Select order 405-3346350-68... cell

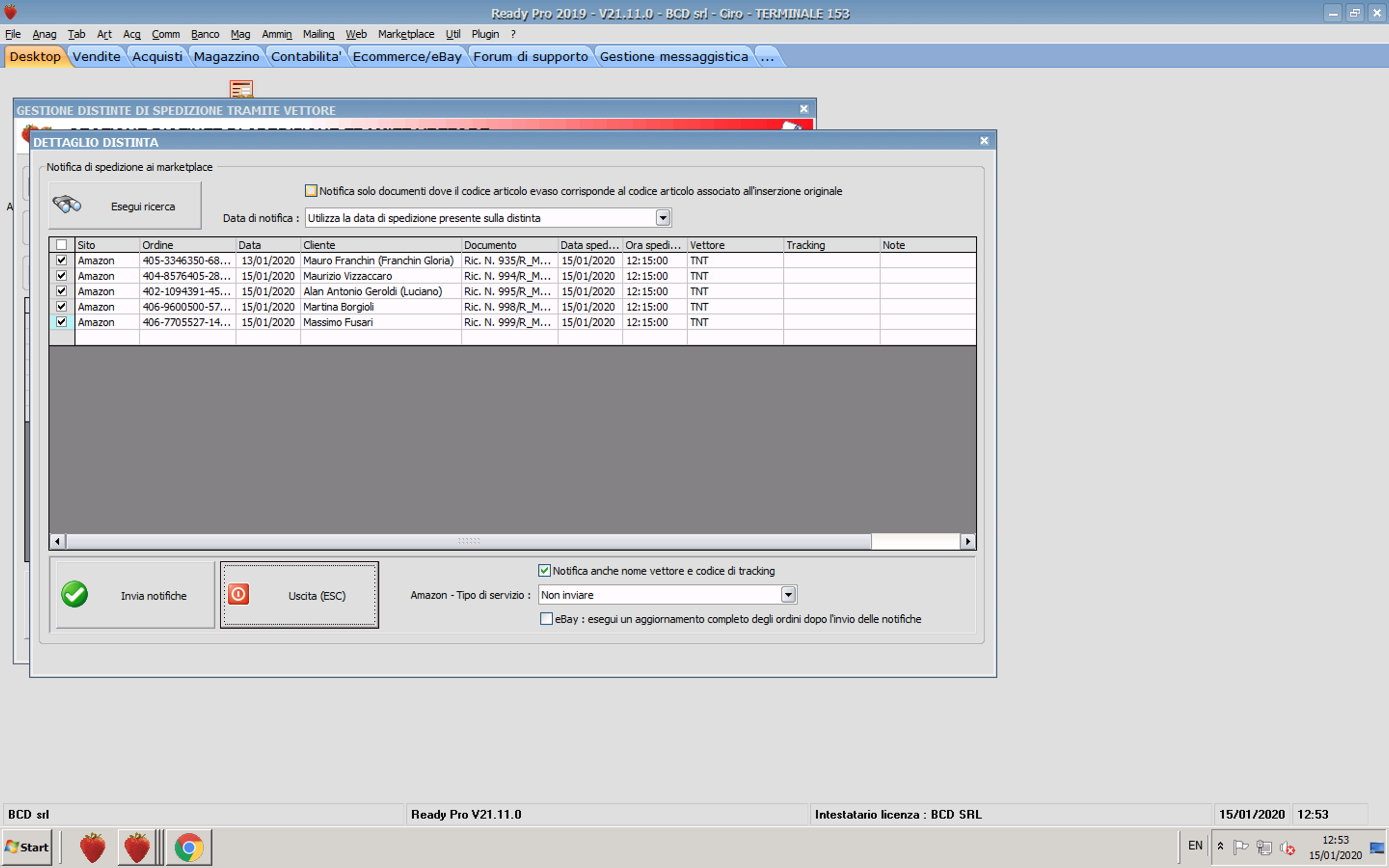click(x=188, y=260)
